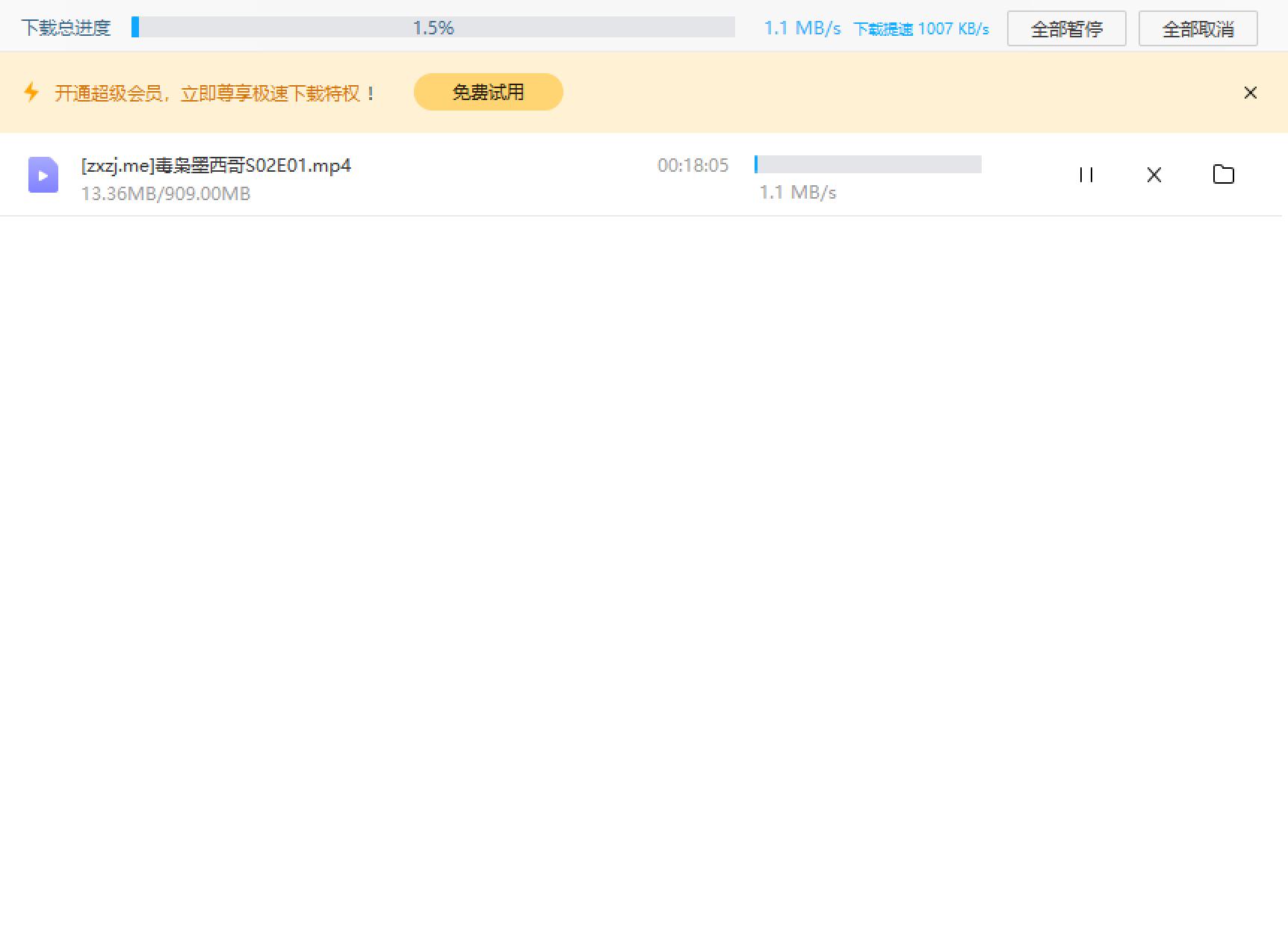Open the download folder for S02E01 file

tap(1223, 174)
